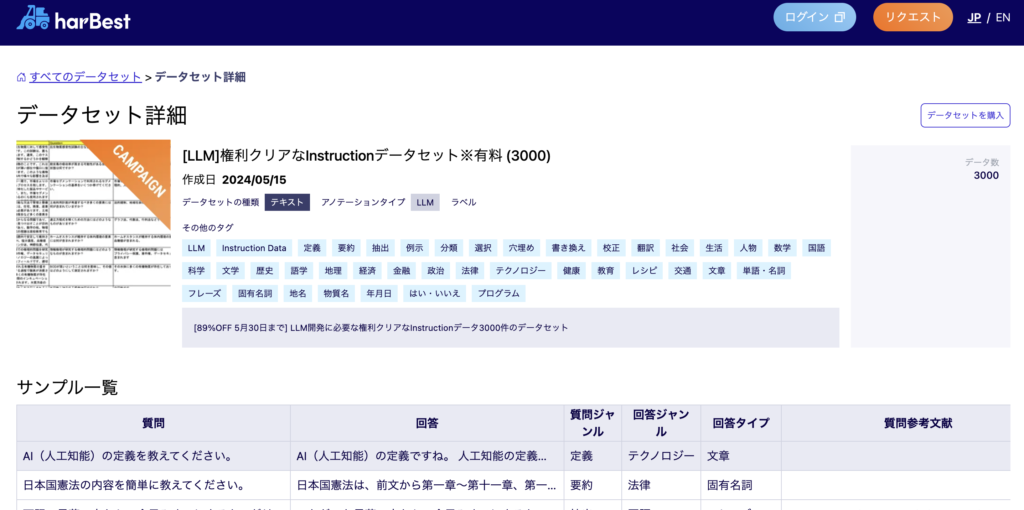Screen dimensions: 1024x510
Task: Open the dataset campaign thumbnail
Action: coord(93,213)
